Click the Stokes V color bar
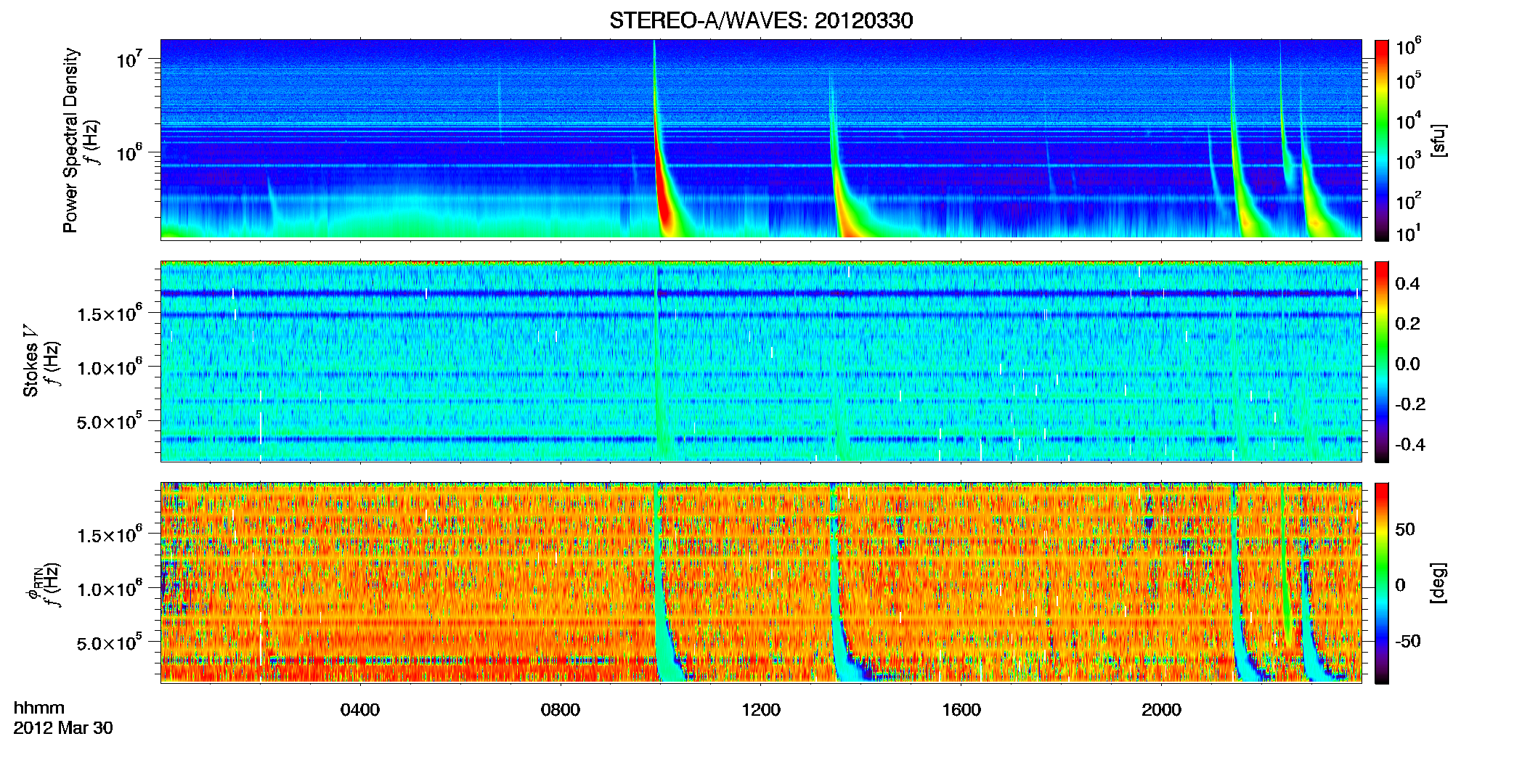1522x784 pixels. (1382, 362)
